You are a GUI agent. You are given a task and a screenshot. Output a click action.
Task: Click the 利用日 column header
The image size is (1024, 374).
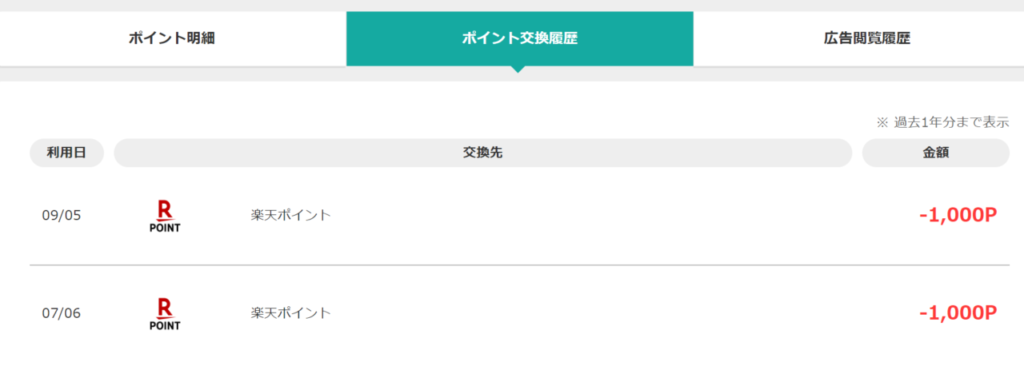67,153
